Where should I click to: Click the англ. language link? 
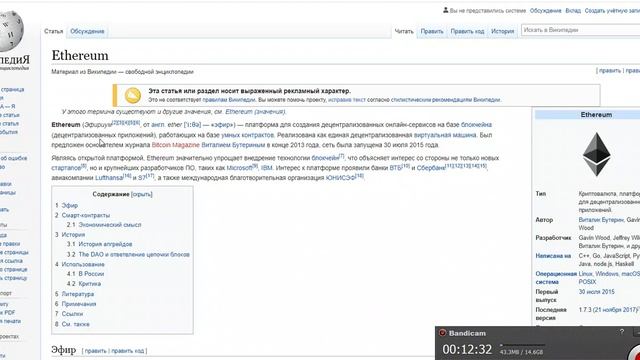coord(158,125)
